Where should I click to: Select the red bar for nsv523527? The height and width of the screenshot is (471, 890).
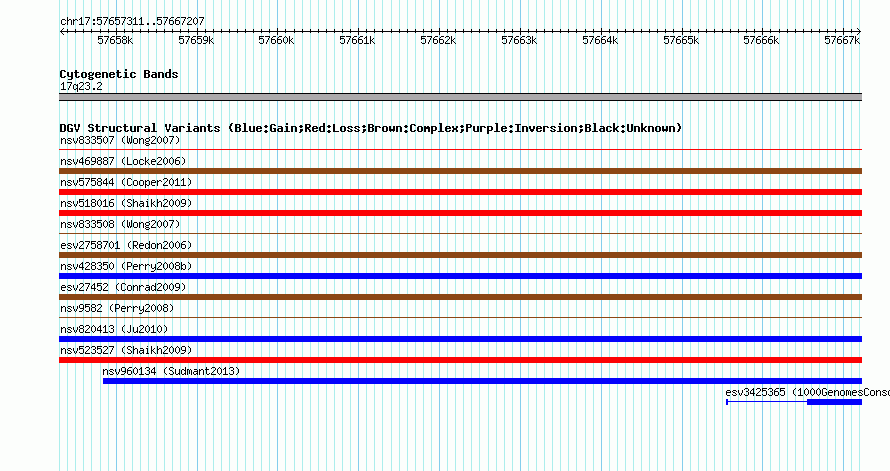pos(460,360)
